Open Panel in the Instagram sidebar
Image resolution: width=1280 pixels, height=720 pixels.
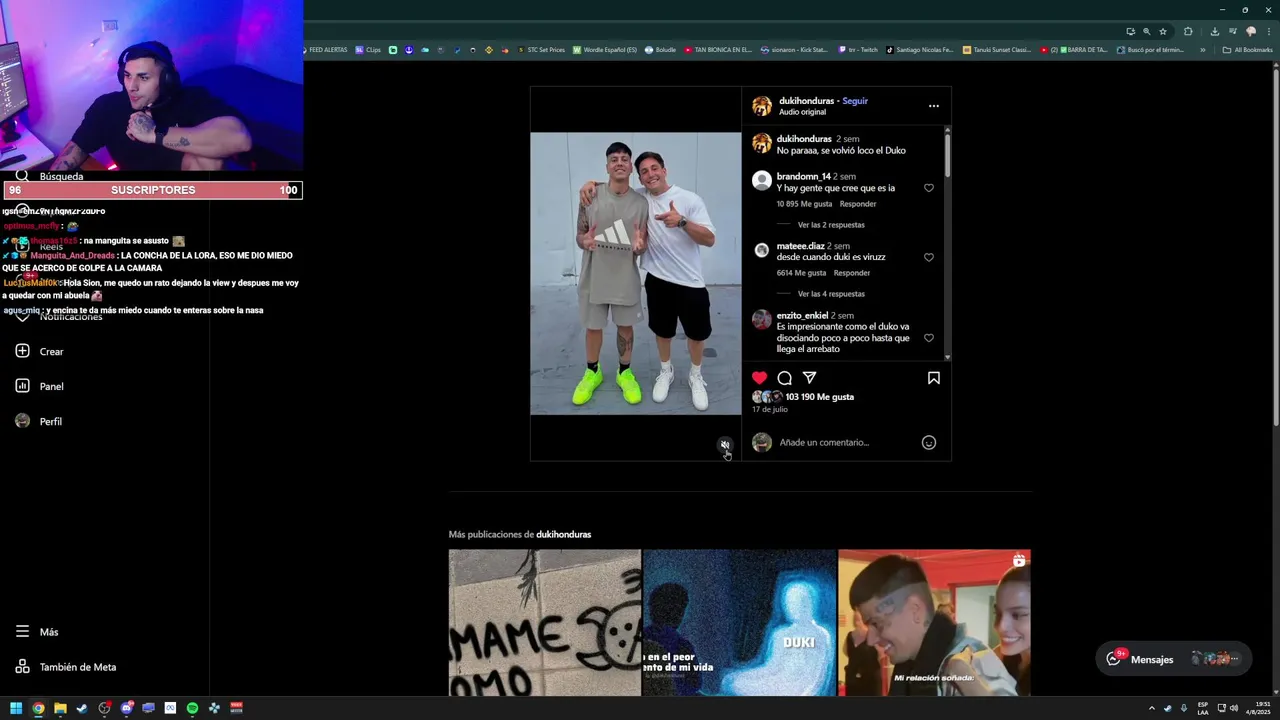coord(40,386)
